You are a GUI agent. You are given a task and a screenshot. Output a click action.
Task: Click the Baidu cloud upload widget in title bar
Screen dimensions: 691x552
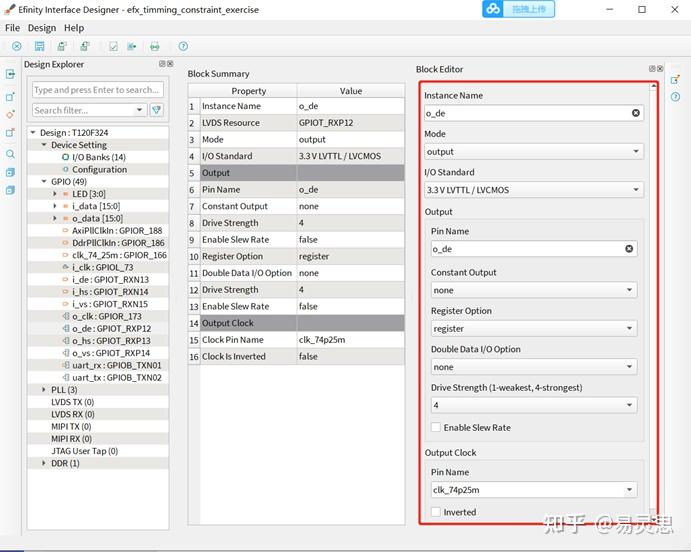point(519,9)
